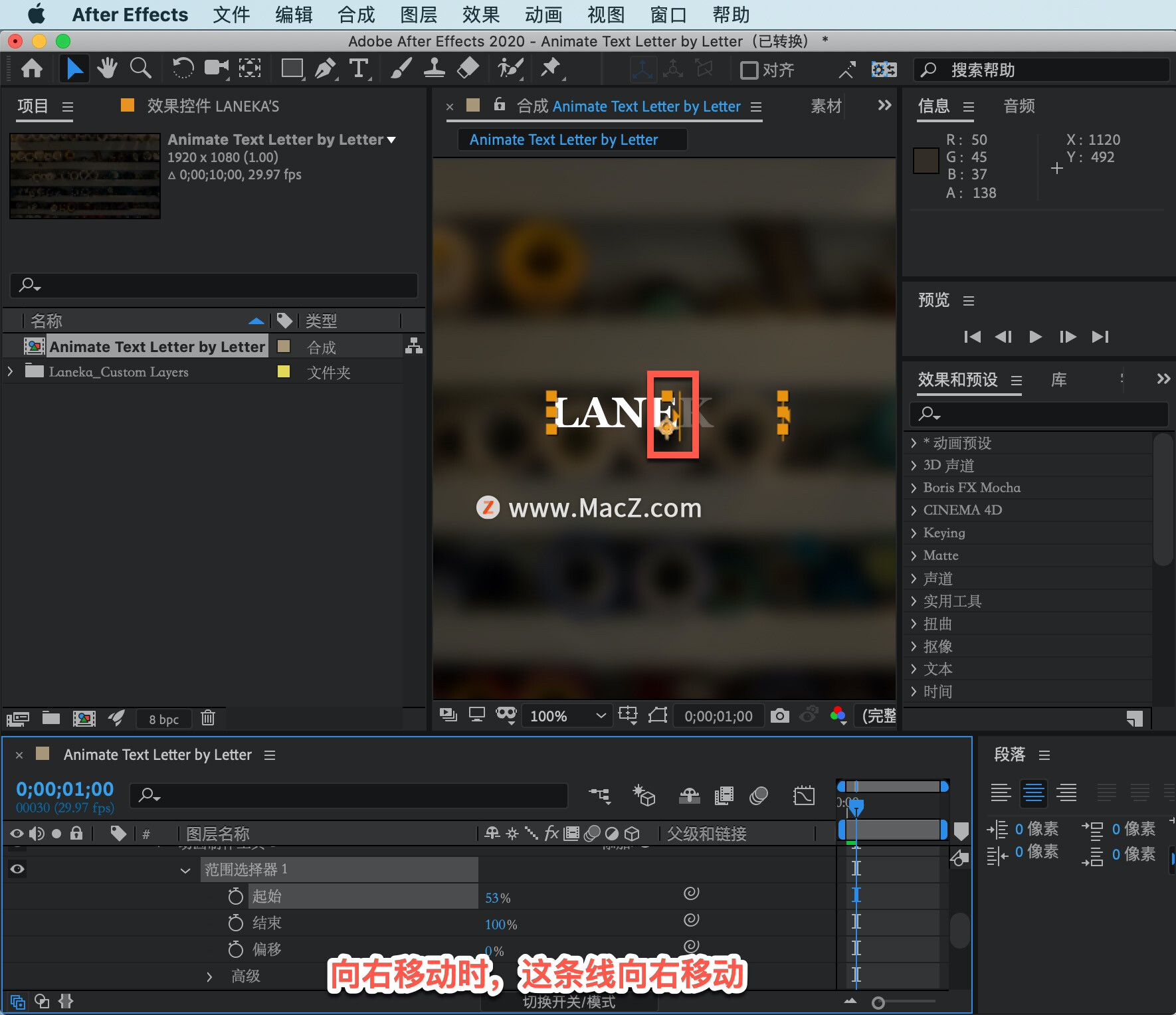Screen dimensions: 1176x1015
Task: Expand the 高级 property group
Action: tap(209, 976)
